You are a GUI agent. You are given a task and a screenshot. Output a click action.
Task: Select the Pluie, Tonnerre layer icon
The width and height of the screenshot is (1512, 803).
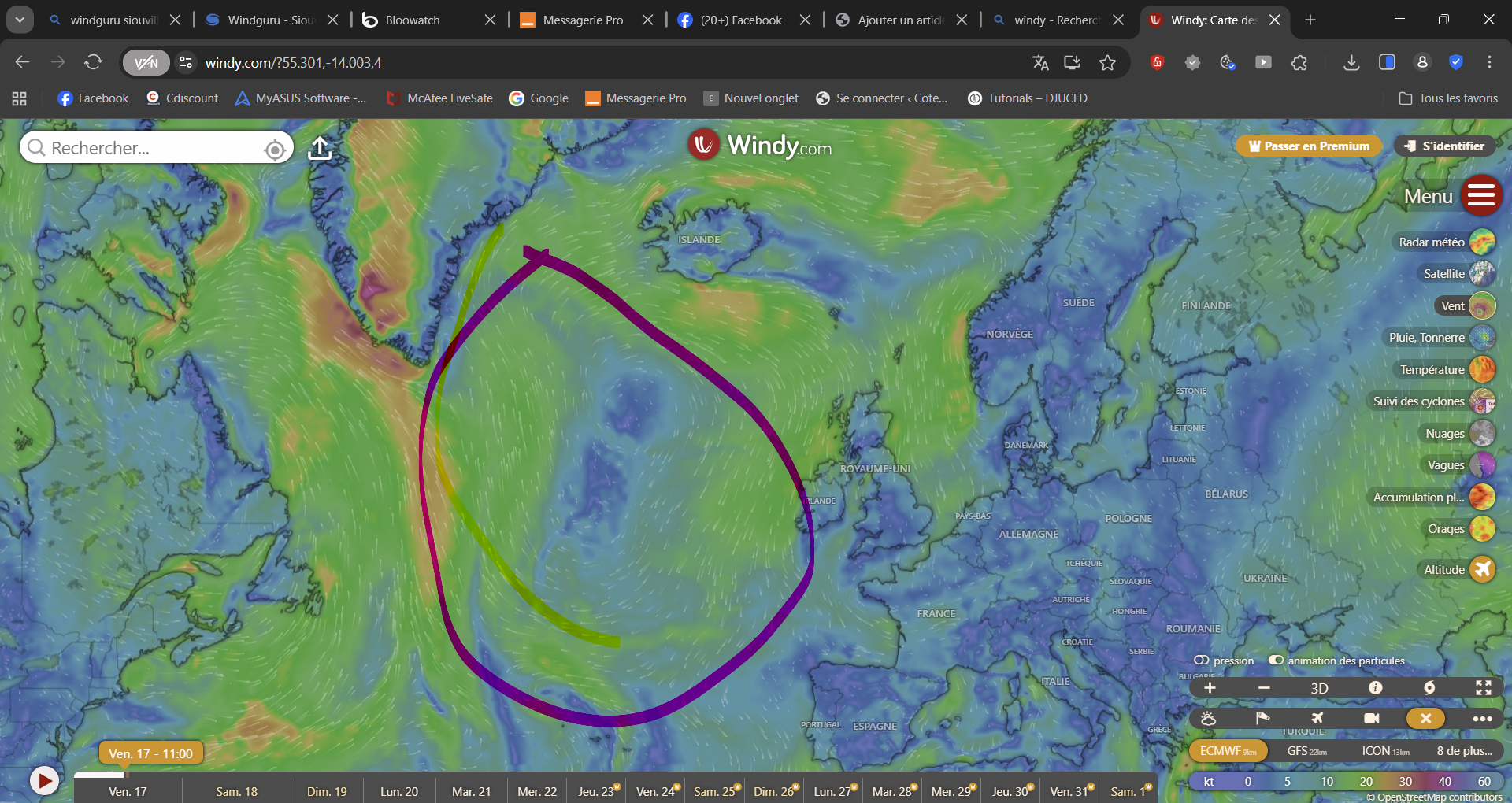pos(1482,338)
